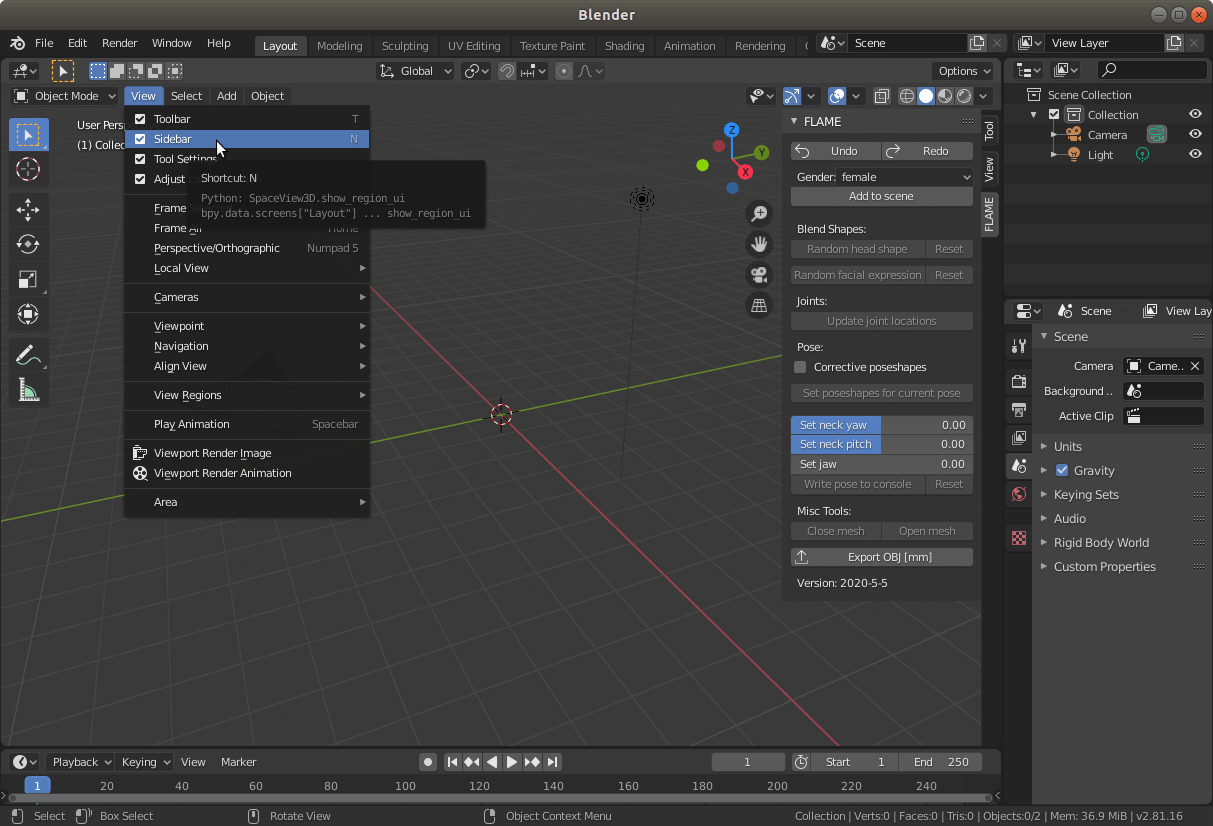Open the World properties tab
This screenshot has width=1213, height=826.
[1018, 492]
